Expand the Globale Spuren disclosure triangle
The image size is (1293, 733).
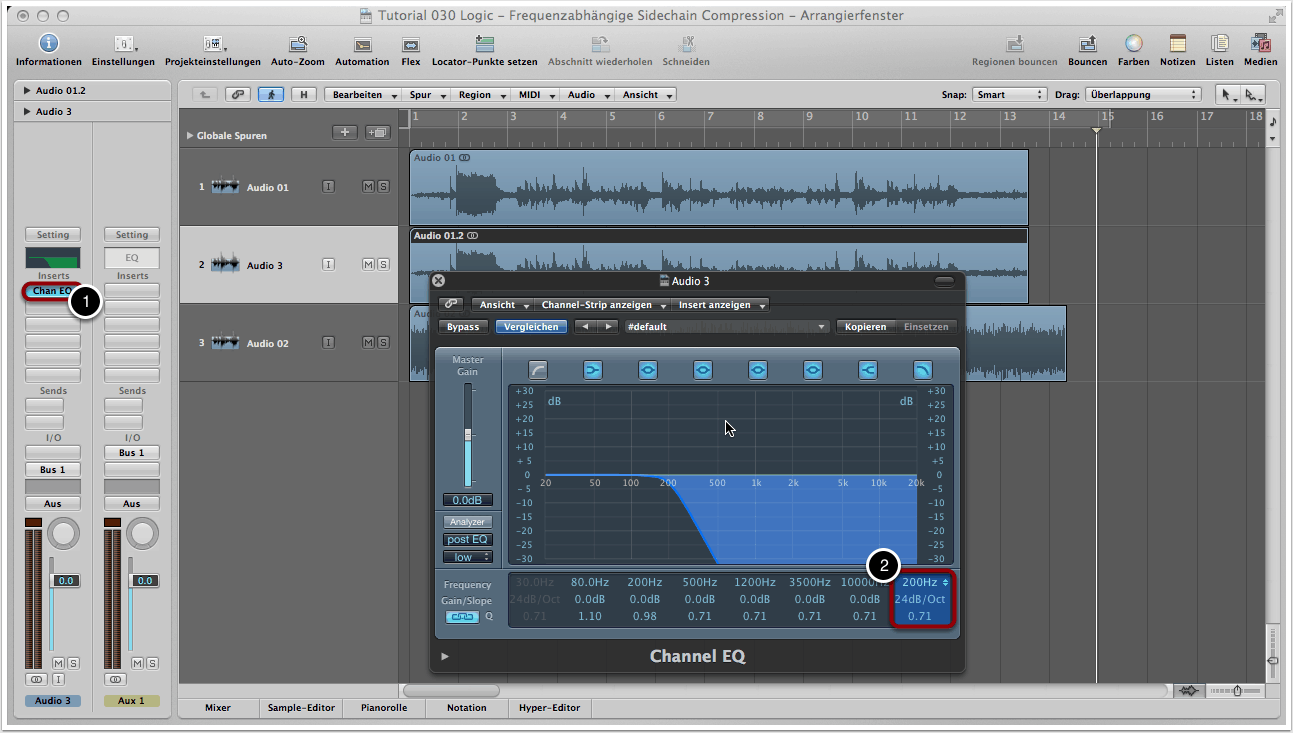point(190,135)
